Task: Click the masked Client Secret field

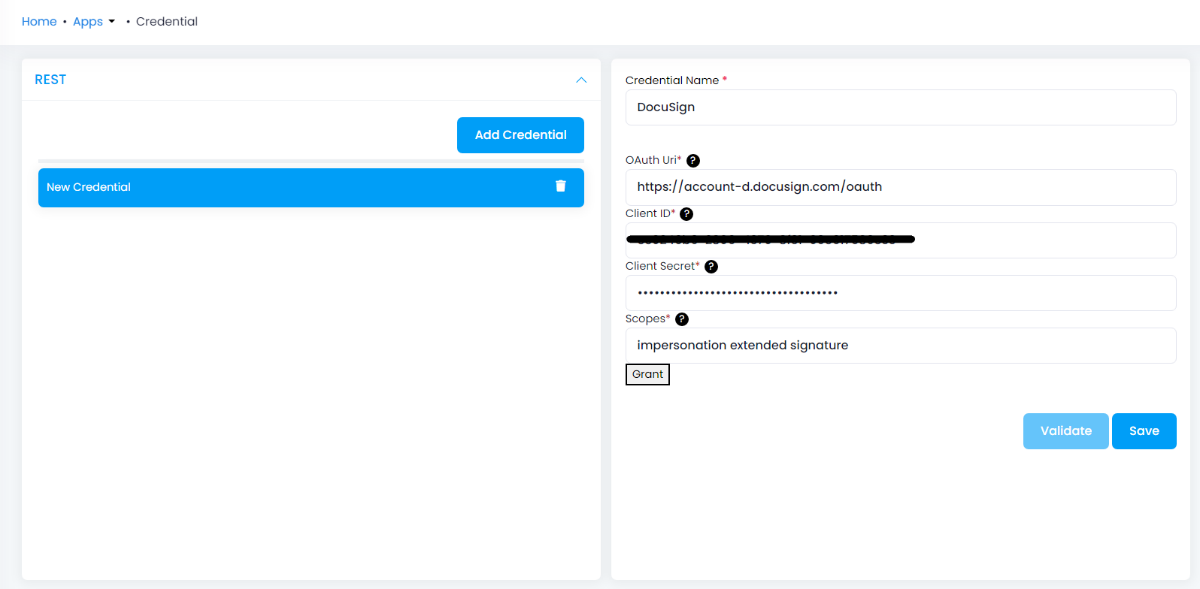Action: pos(900,292)
